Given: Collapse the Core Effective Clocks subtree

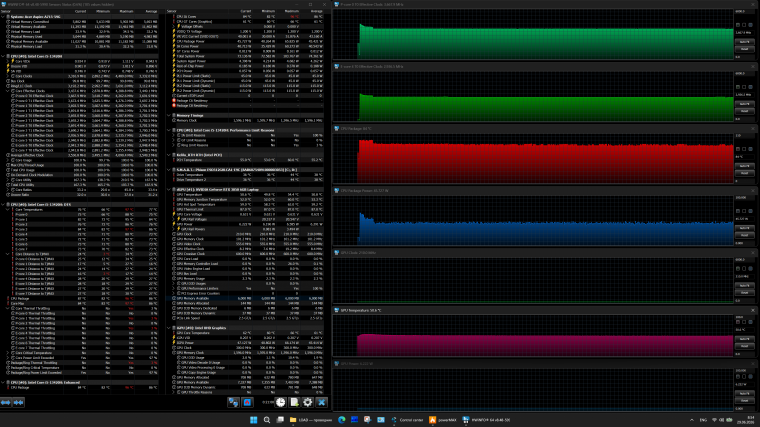Looking at the screenshot, I should tap(8, 91).
